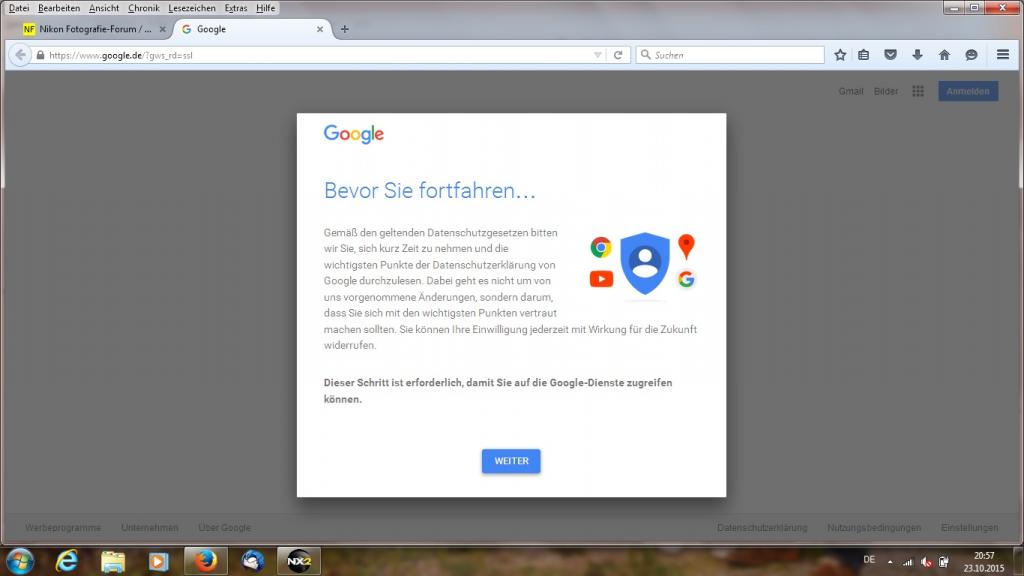Go back with the back arrow button
Viewport: 1024px width, 576px height.
tap(20, 55)
